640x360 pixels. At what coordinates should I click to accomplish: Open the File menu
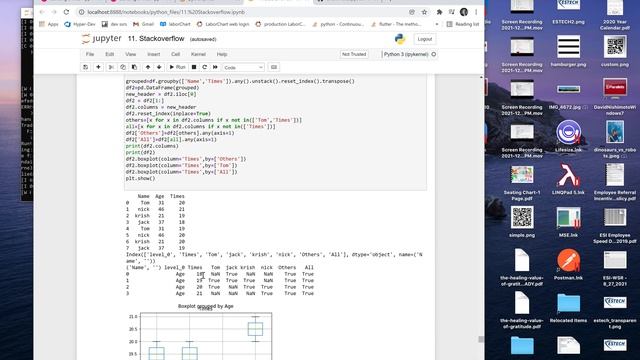(x=90, y=54)
